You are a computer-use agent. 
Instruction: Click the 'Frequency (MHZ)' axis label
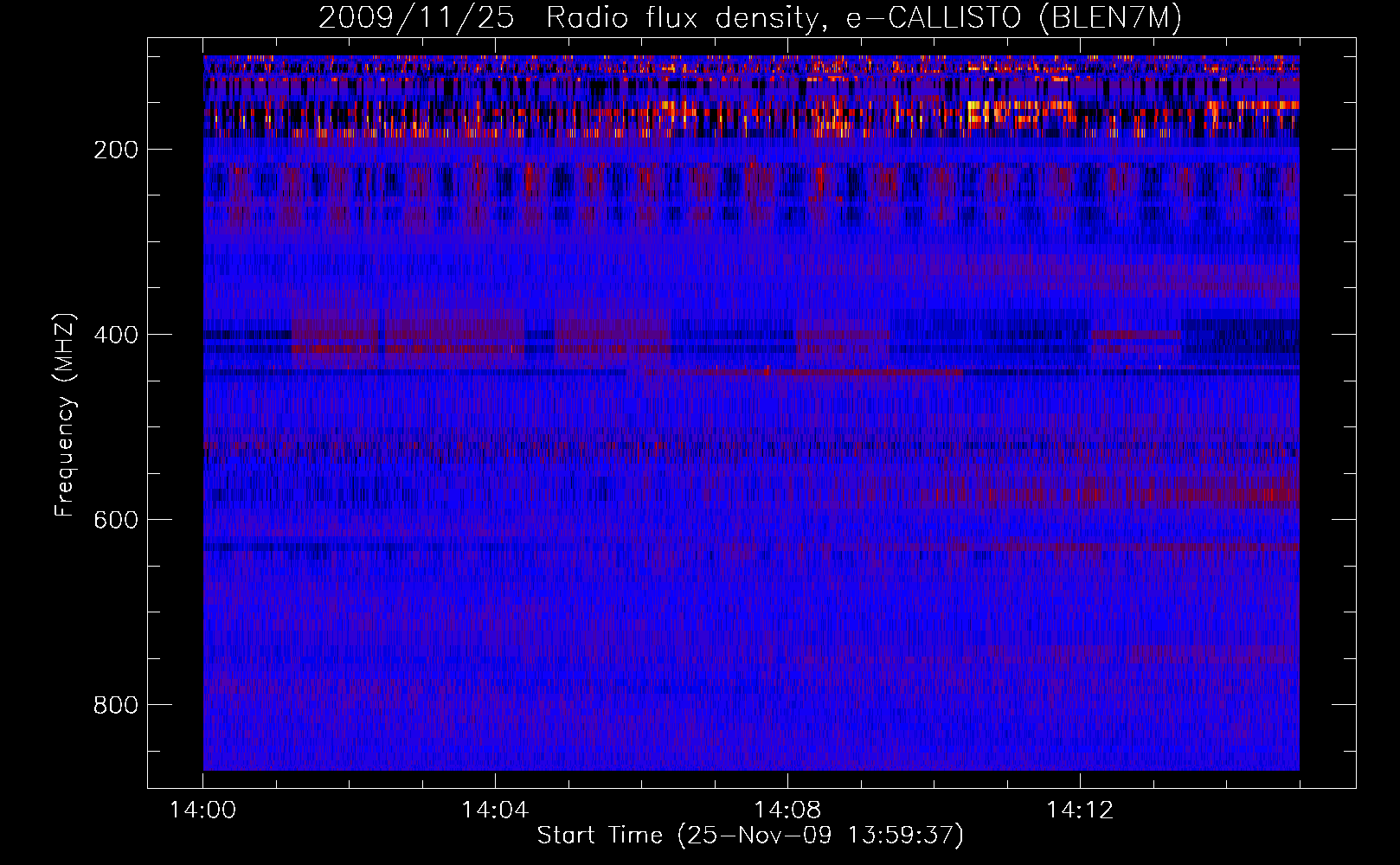click(x=65, y=414)
